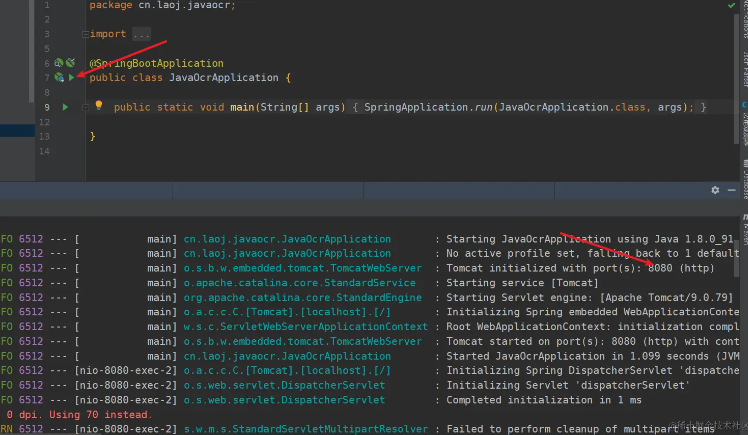This screenshot has width=748, height=435.
Task: Click the red "0 dpi. Using 70 instead" message
Action: (x=80, y=414)
